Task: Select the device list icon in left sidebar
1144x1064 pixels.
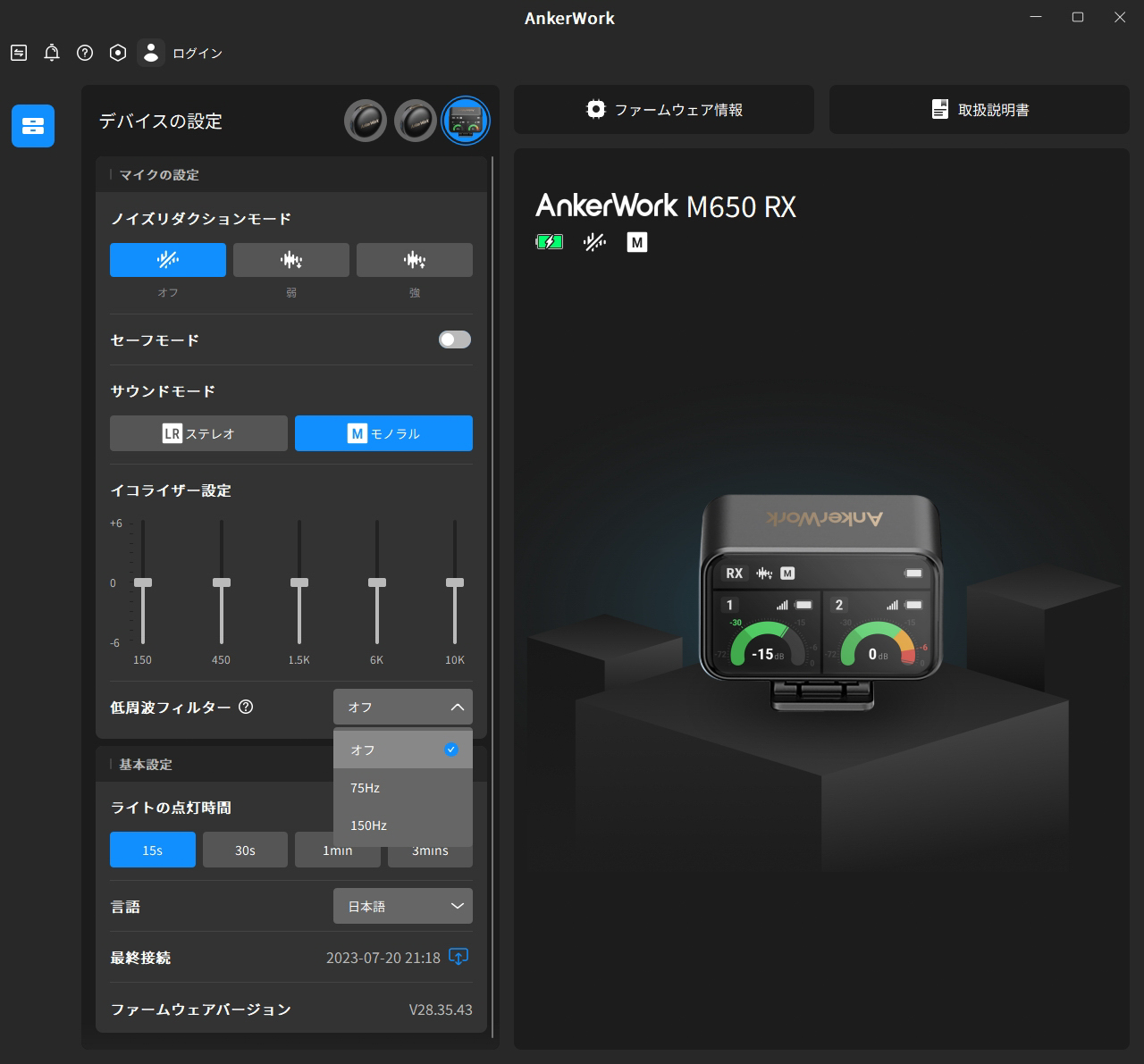Action: click(x=33, y=126)
